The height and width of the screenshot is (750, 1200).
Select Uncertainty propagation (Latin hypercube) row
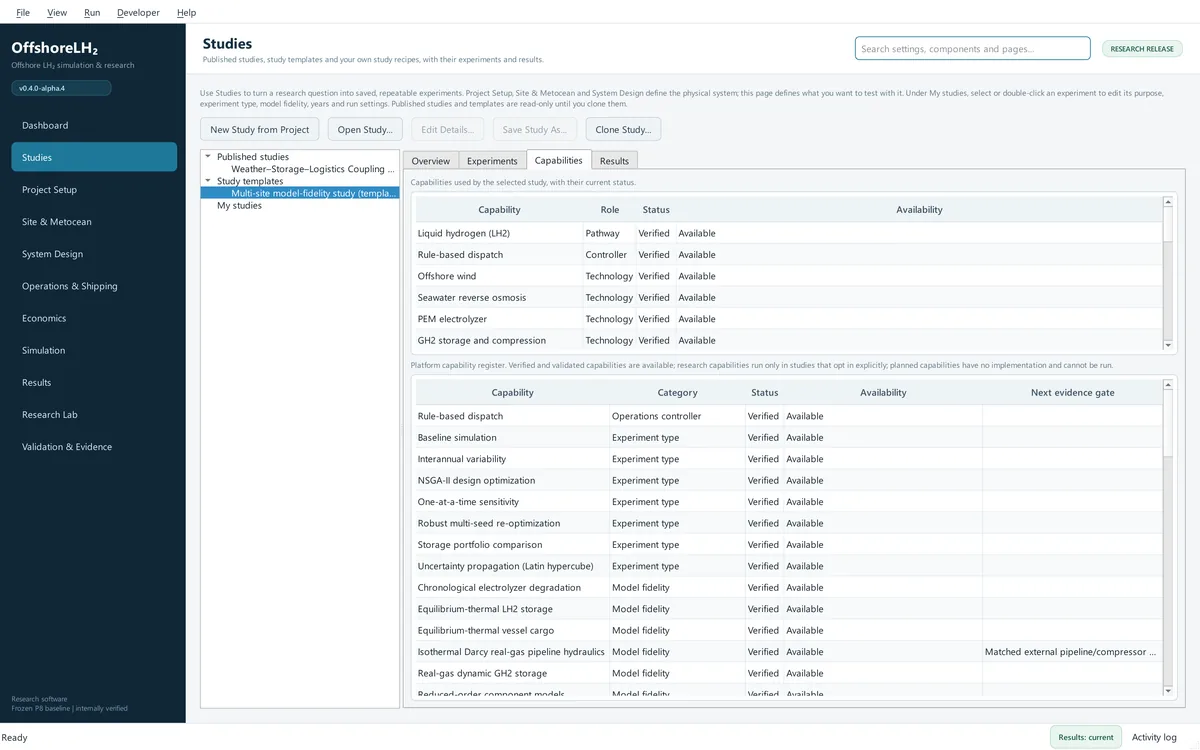[789, 566]
